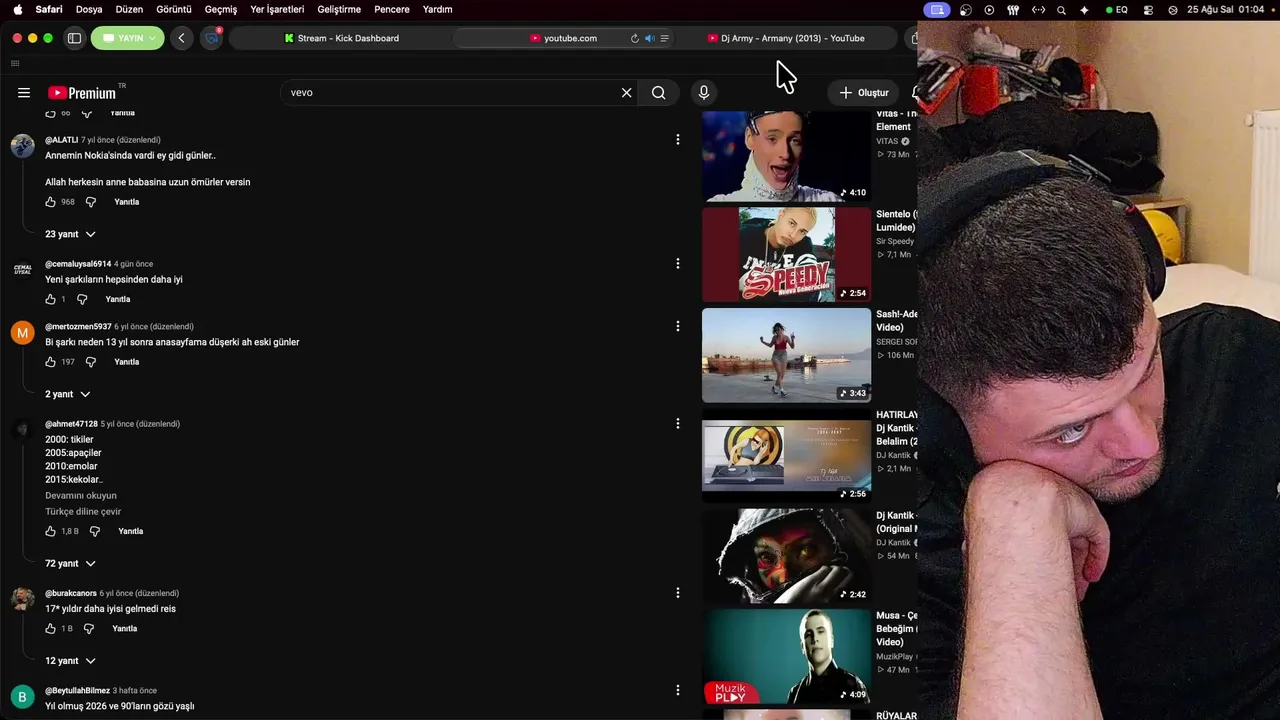This screenshot has width=1280, height=720.
Task: Click Türkçe diline çevir link
Action: [x=83, y=512]
